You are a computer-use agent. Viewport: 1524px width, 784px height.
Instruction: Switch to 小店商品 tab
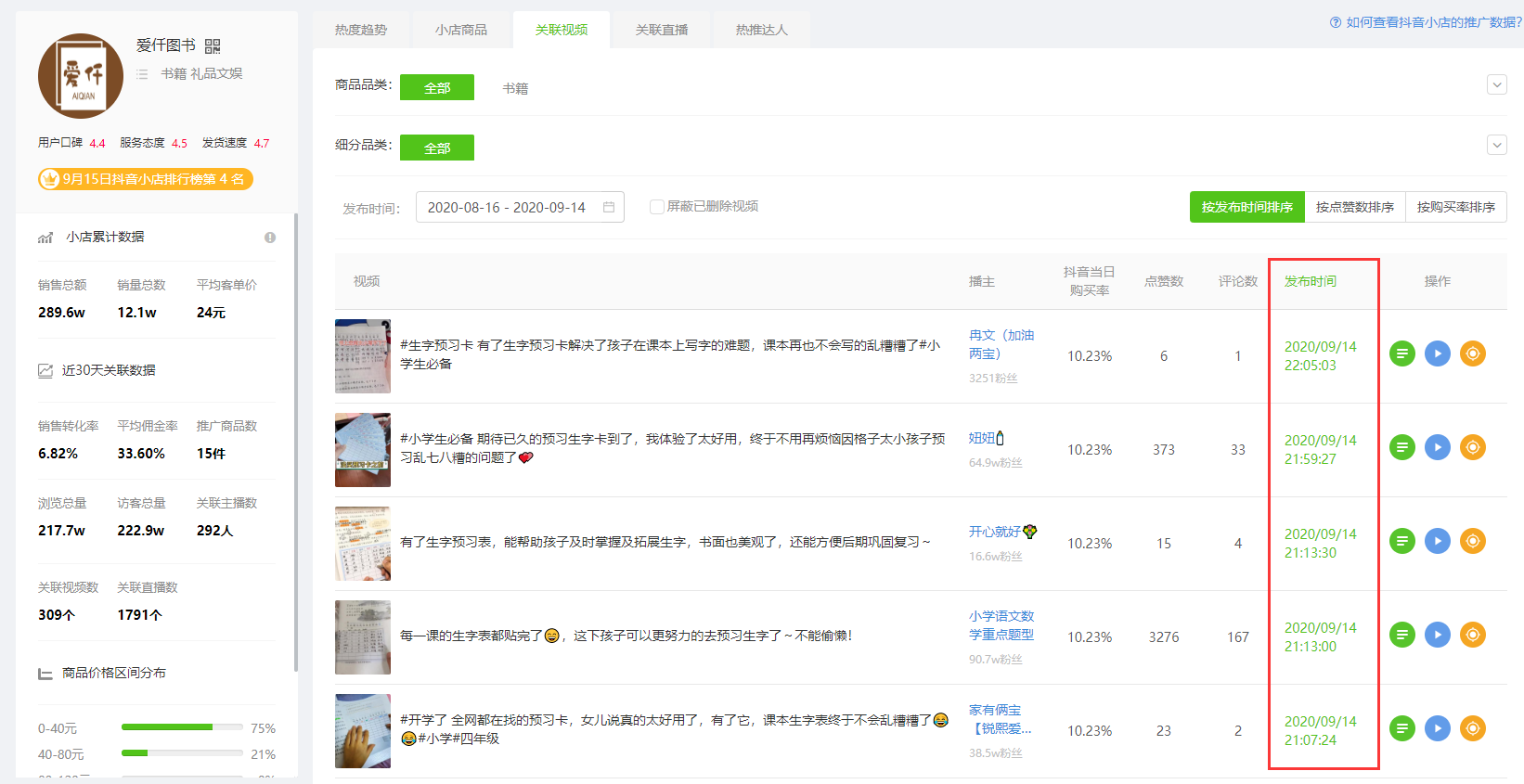pyautogui.click(x=461, y=30)
